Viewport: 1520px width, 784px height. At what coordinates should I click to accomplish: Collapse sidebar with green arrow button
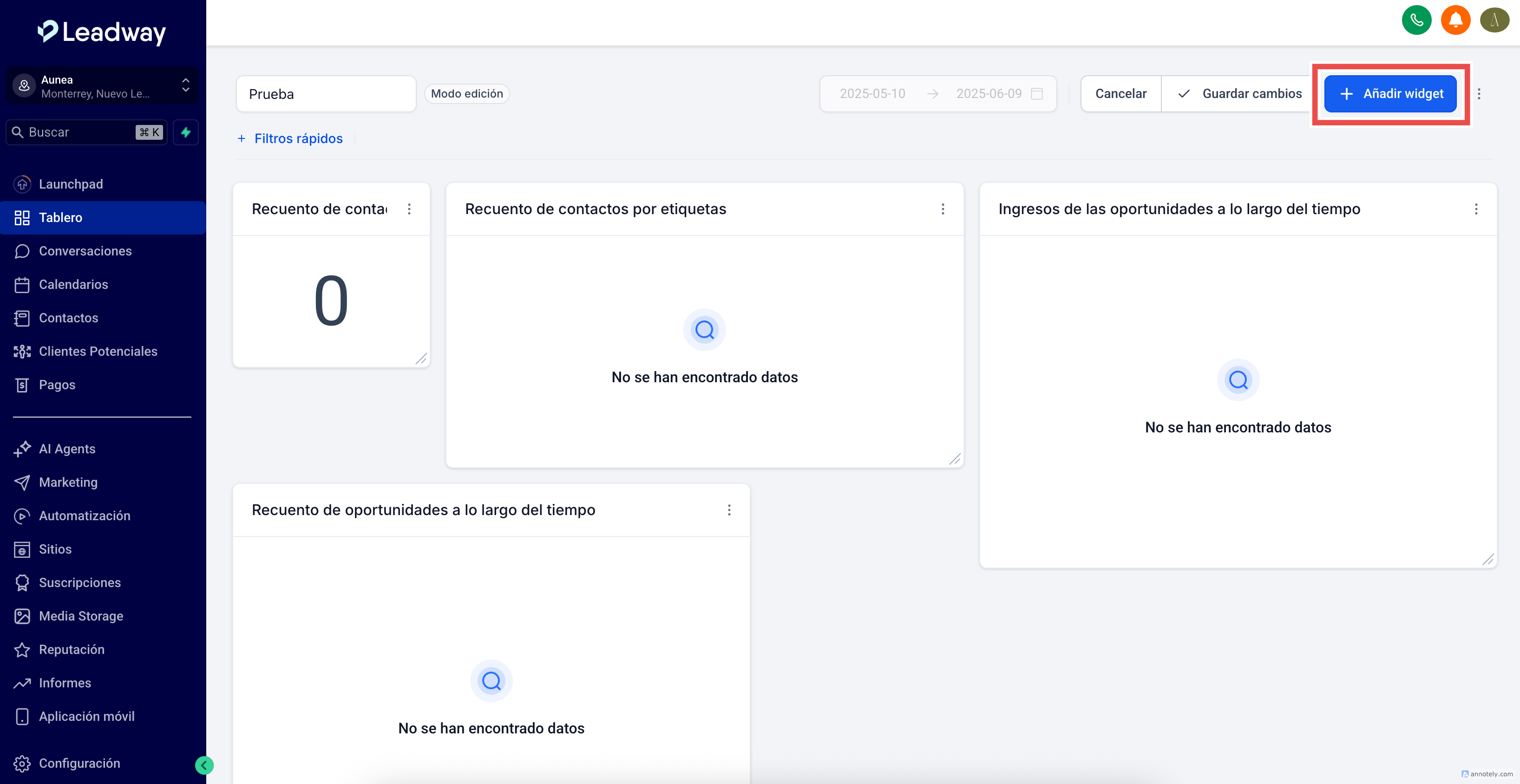(x=204, y=765)
